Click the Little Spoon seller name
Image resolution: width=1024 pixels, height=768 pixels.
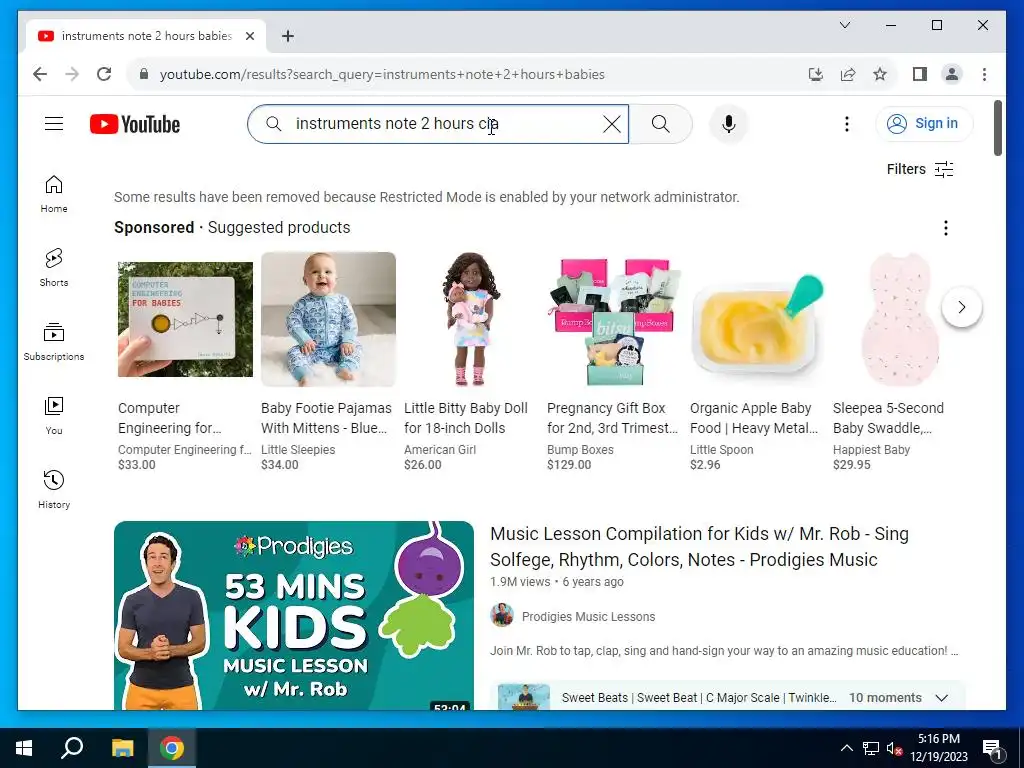click(x=722, y=450)
